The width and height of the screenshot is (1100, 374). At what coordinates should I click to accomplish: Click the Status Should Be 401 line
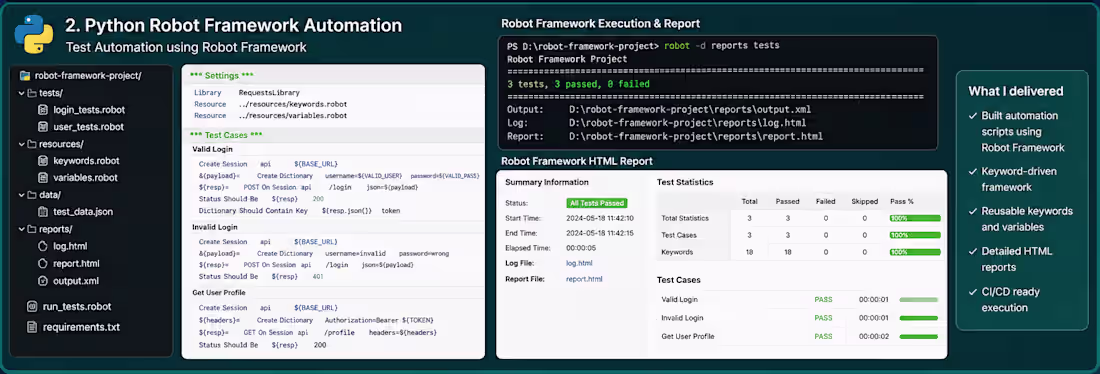click(x=261, y=276)
